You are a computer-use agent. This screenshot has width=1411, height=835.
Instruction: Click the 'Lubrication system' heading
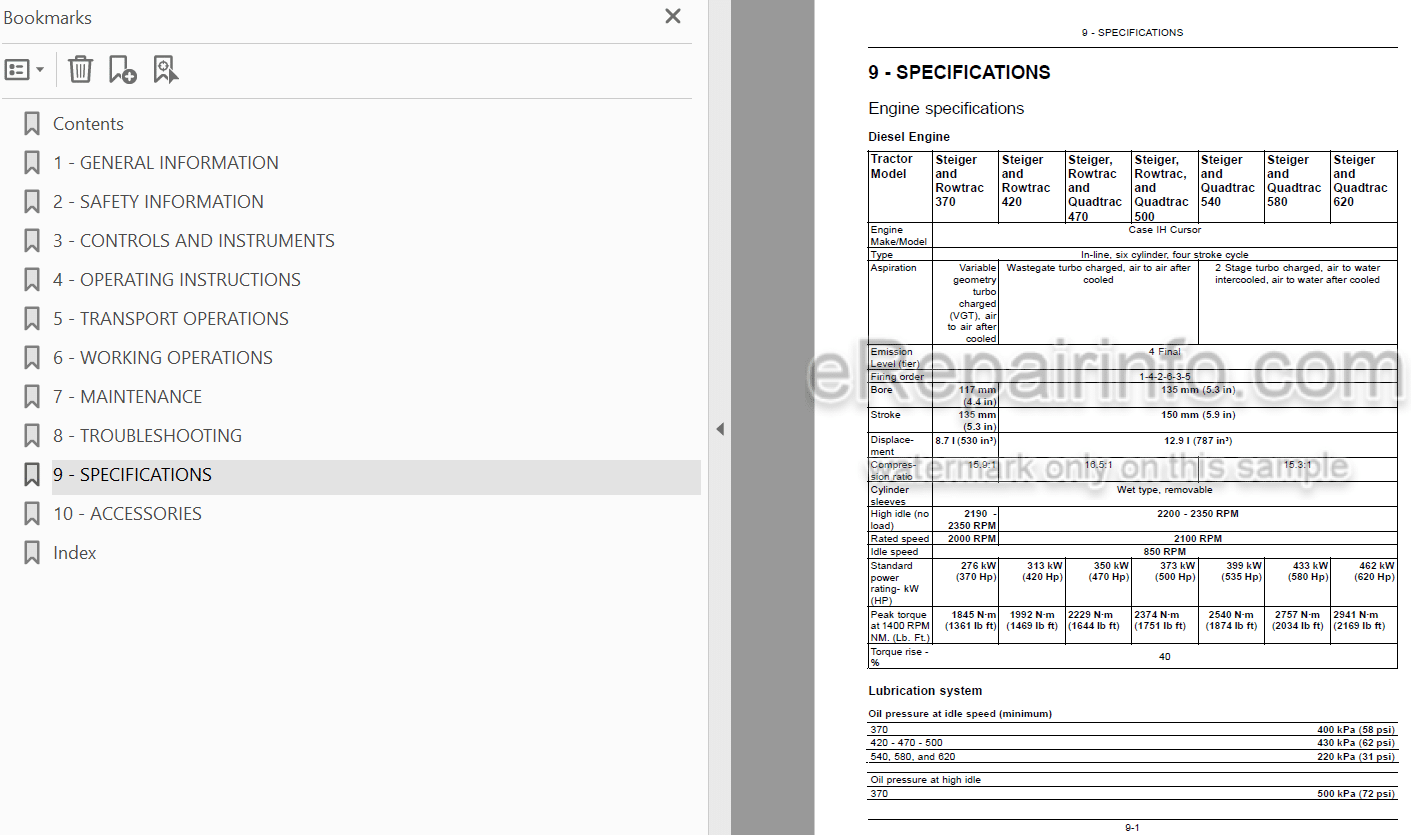click(x=925, y=691)
